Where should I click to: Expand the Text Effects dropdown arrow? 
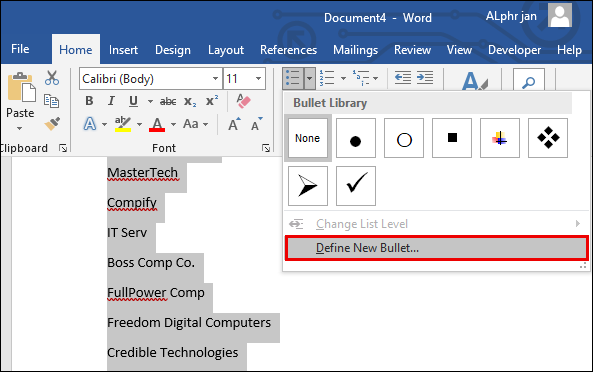[x=104, y=124]
